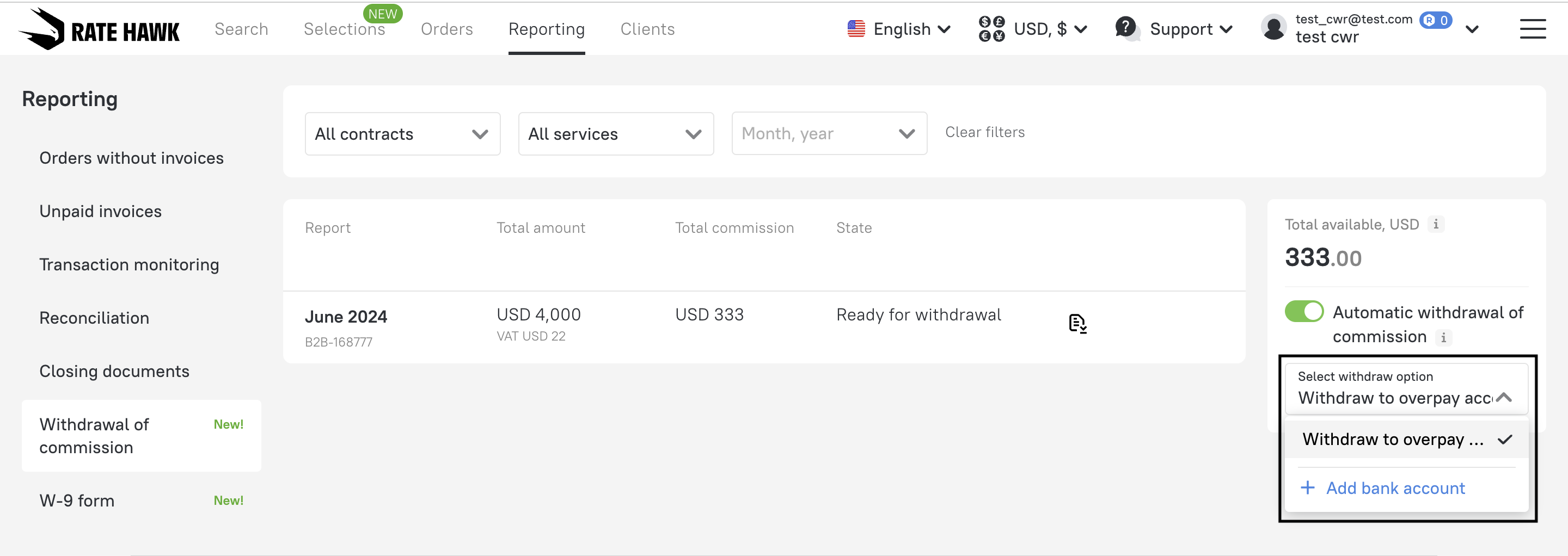The width and height of the screenshot is (1568, 556).
Task: Select Withdraw to overpay option in list
Action: point(1393,439)
